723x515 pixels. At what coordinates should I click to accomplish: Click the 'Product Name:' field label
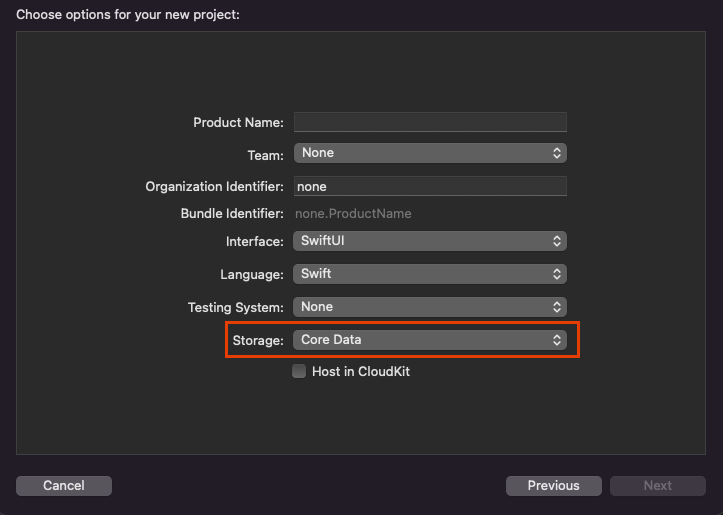tap(238, 122)
